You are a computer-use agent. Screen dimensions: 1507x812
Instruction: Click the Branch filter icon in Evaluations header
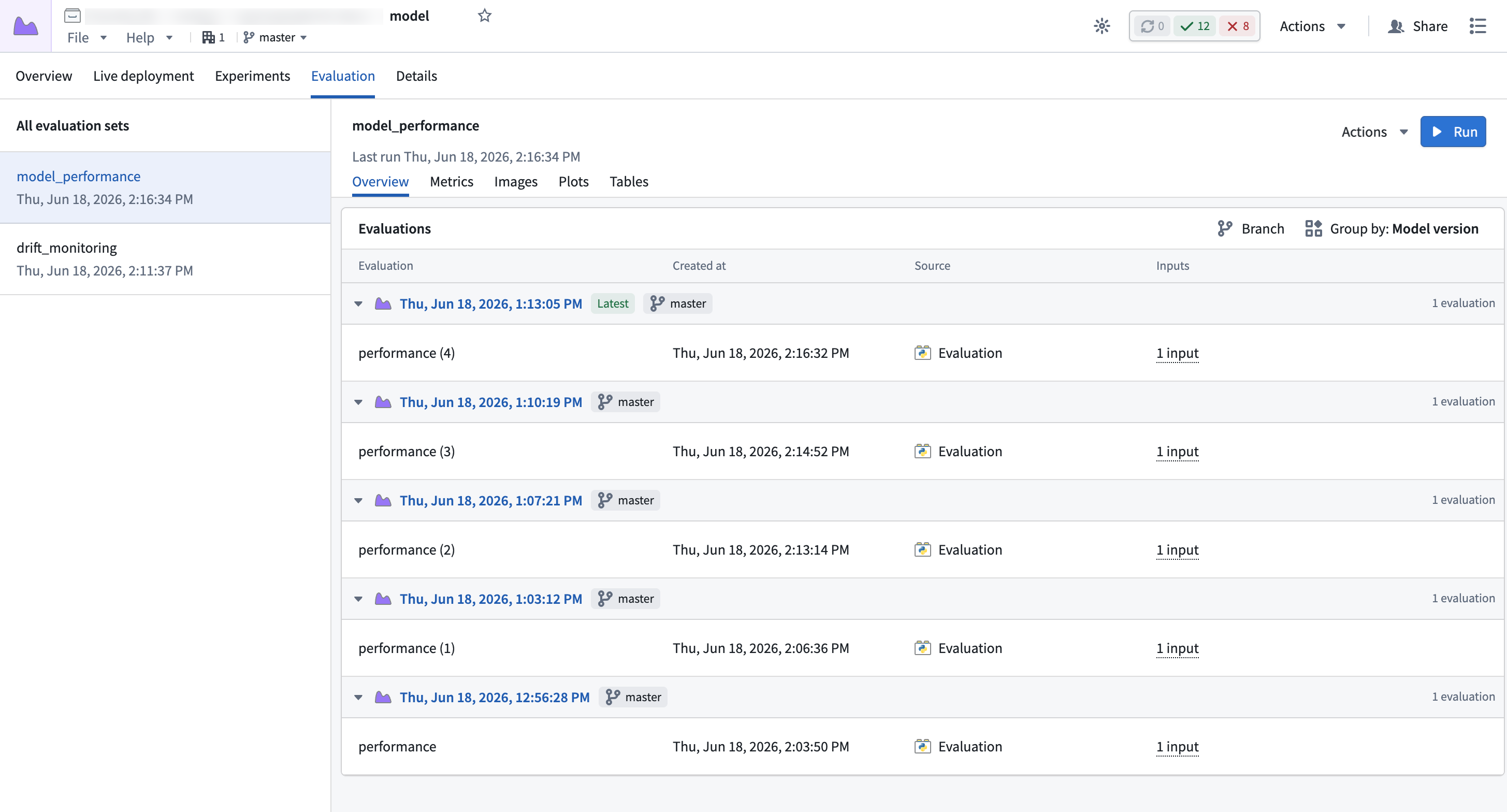pyautogui.click(x=1224, y=228)
